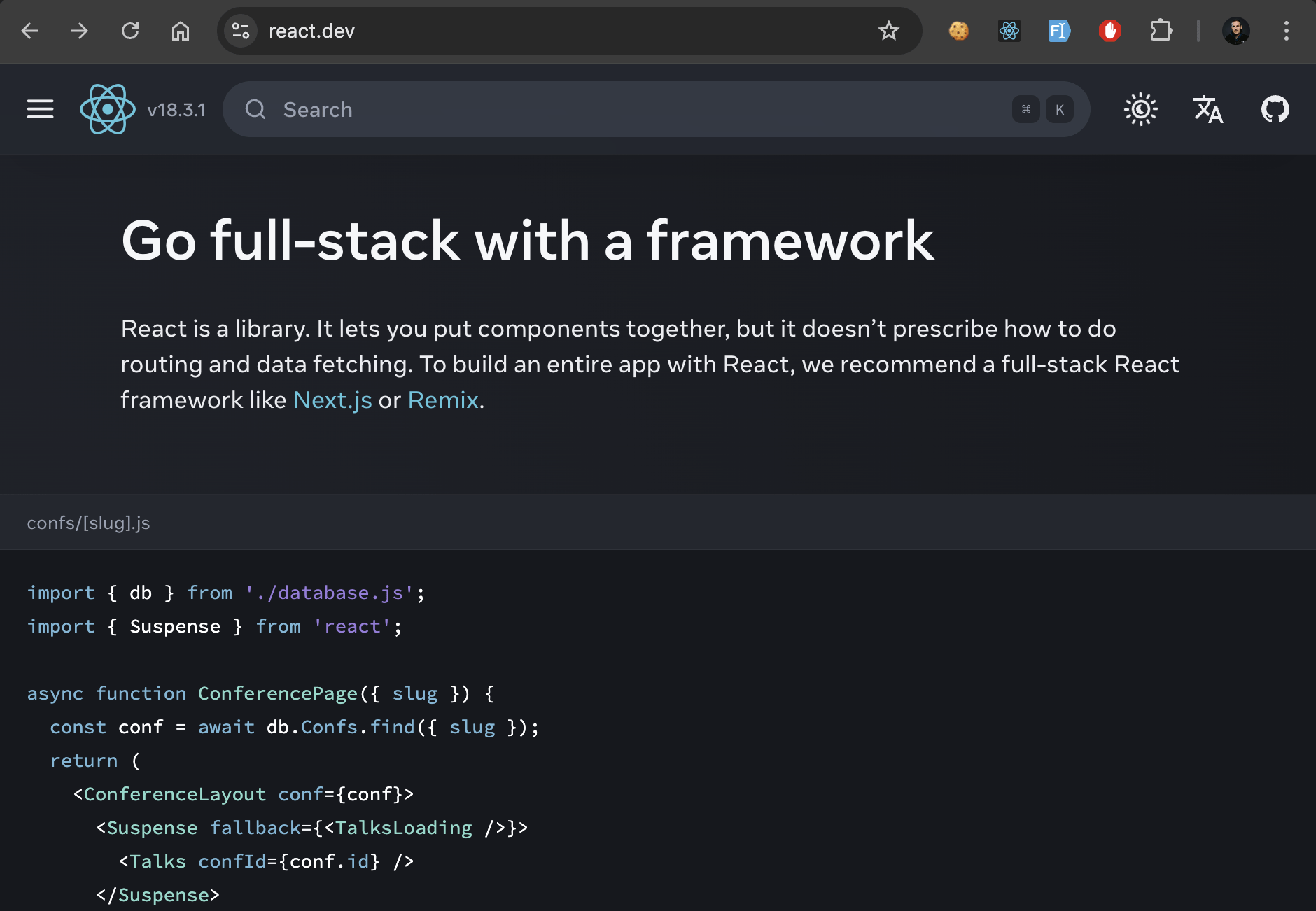The width and height of the screenshot is (1316, 911).
Task: Click the magnifier icon in Search
Action: (255, 109)
